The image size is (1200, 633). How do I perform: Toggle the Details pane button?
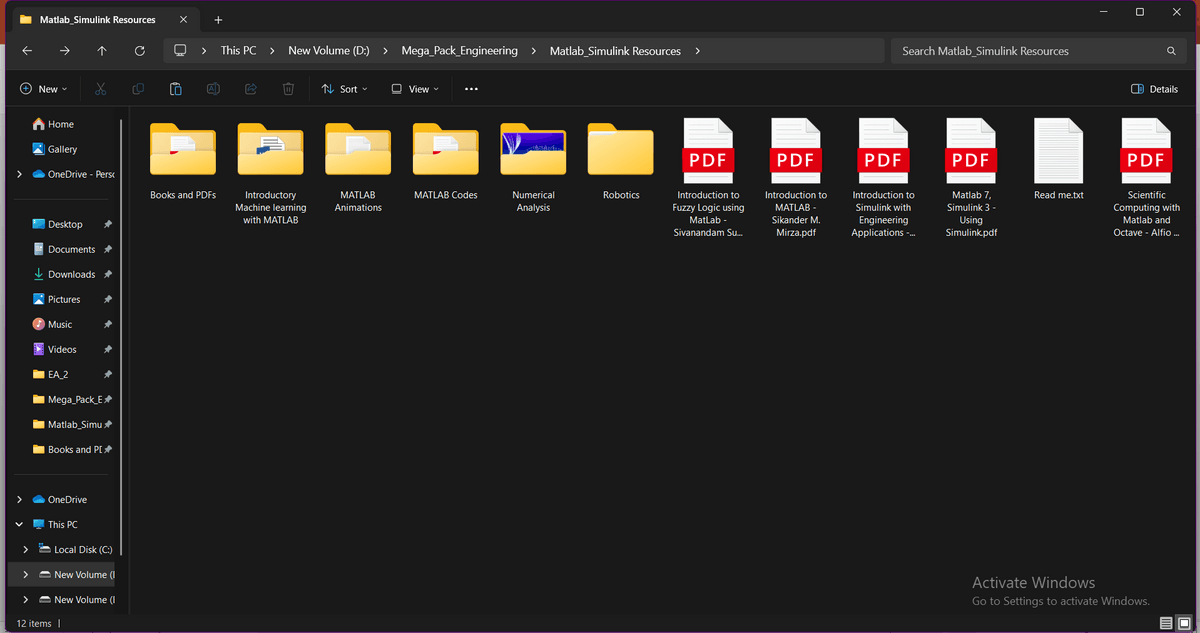pyautogui.click(x=1154, y=89)
